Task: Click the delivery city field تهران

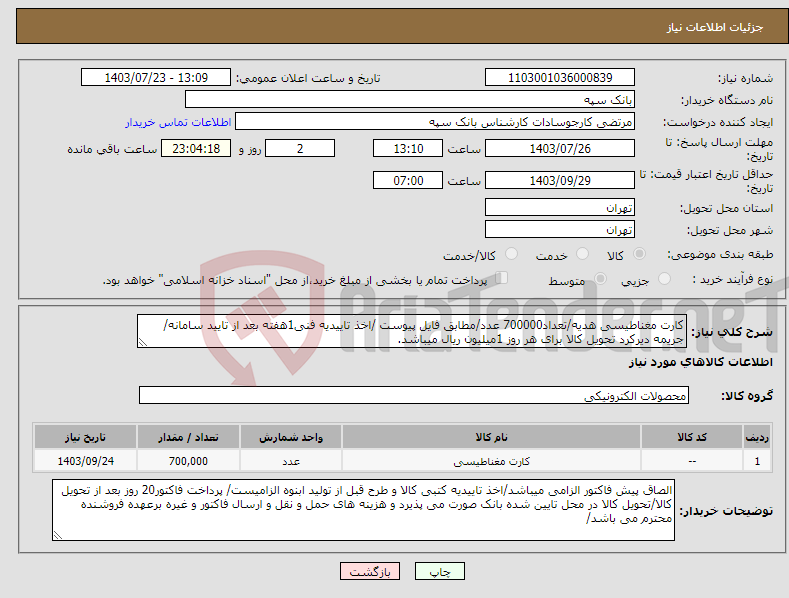Action: (560, 230)
